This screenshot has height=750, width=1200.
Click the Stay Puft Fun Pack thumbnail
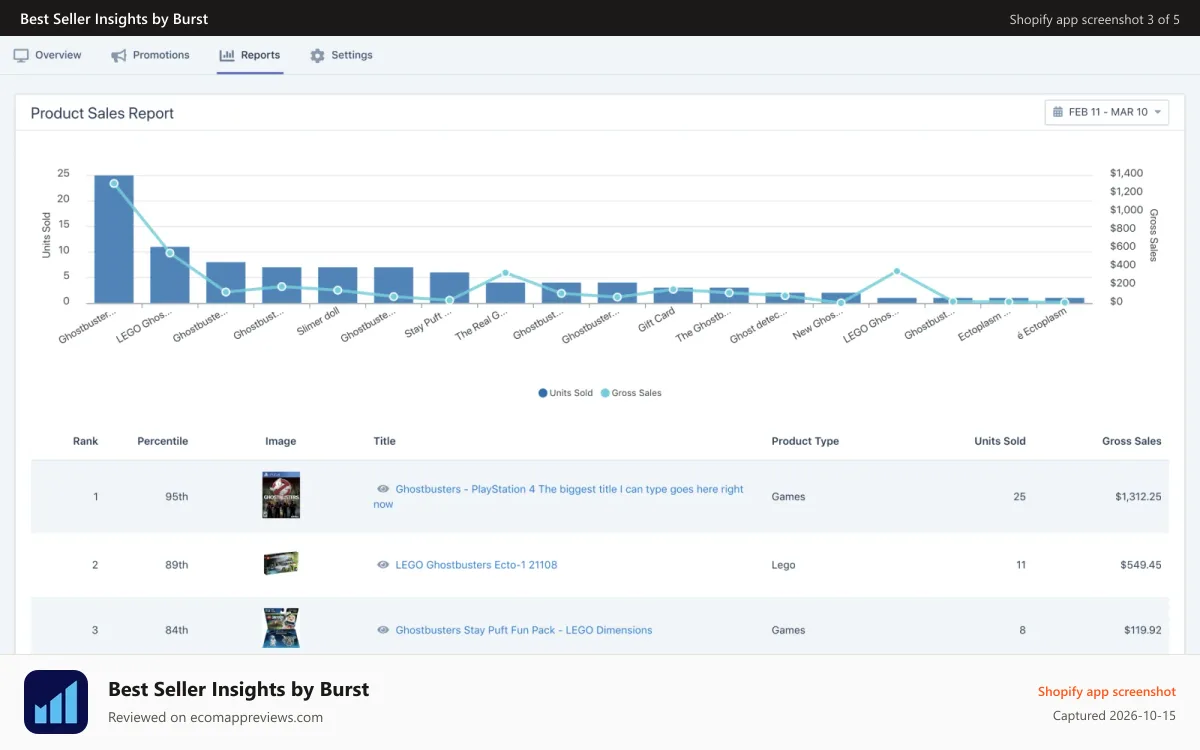(281, 628)
